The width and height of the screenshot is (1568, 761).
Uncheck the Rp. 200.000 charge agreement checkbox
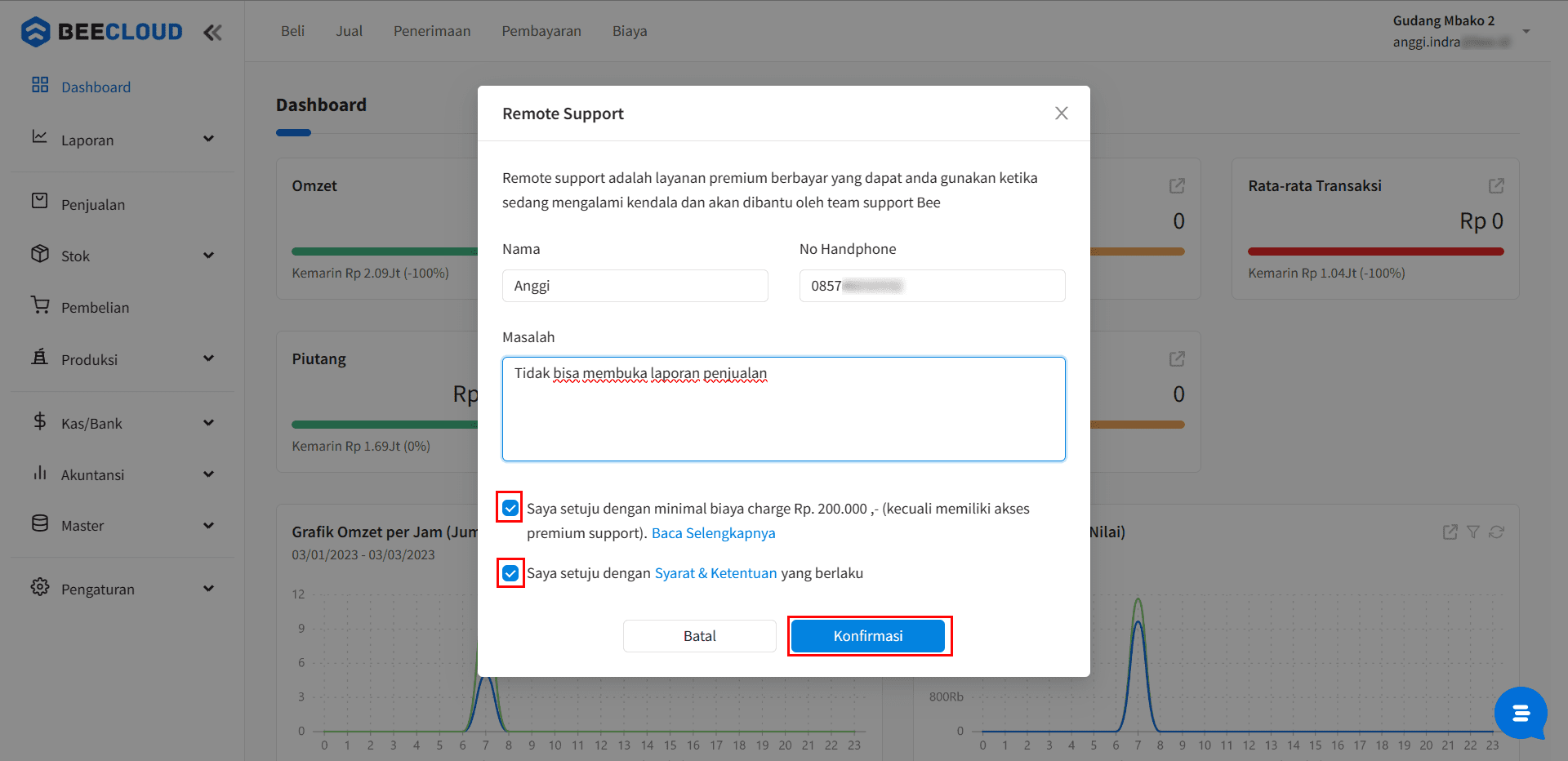[510, 509]
